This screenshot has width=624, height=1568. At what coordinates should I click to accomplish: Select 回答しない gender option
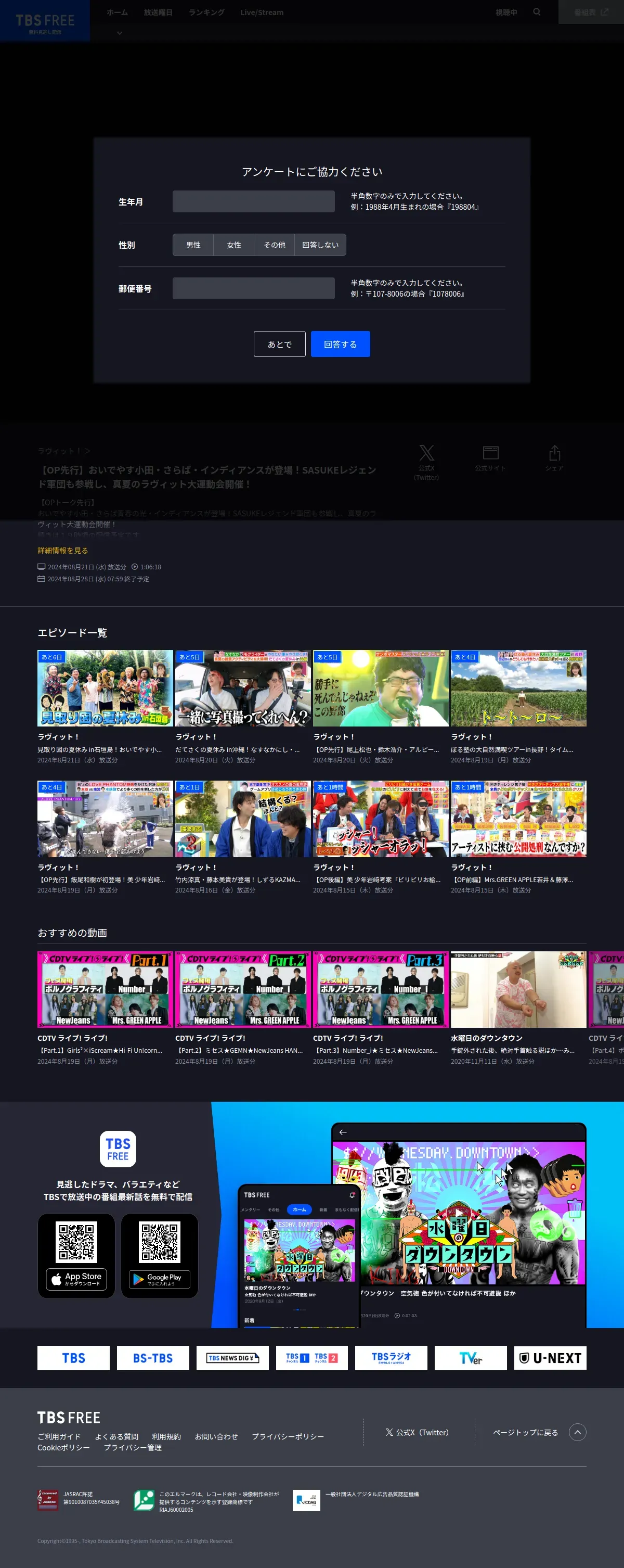320,245
